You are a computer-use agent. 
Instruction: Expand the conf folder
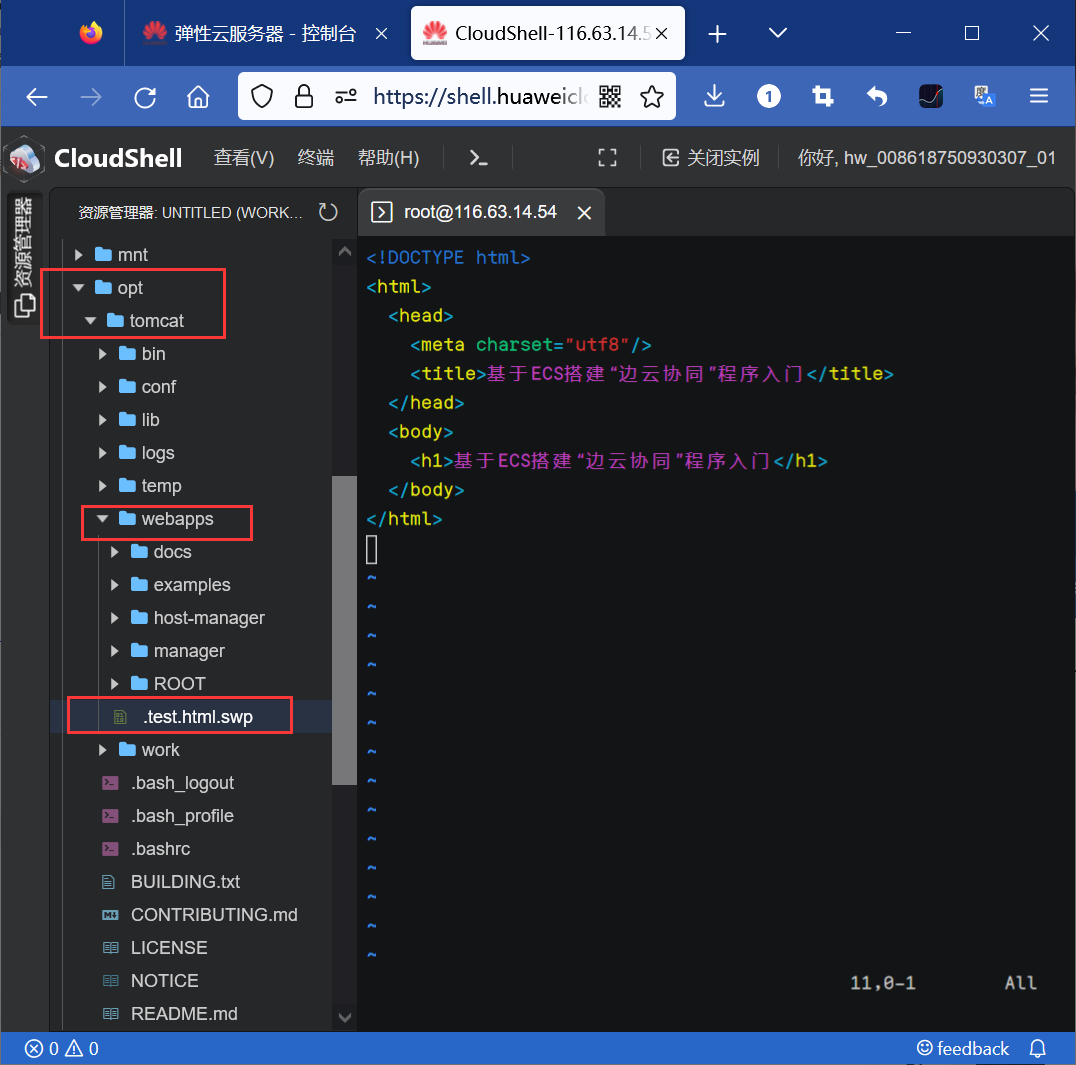coord(158,387)
